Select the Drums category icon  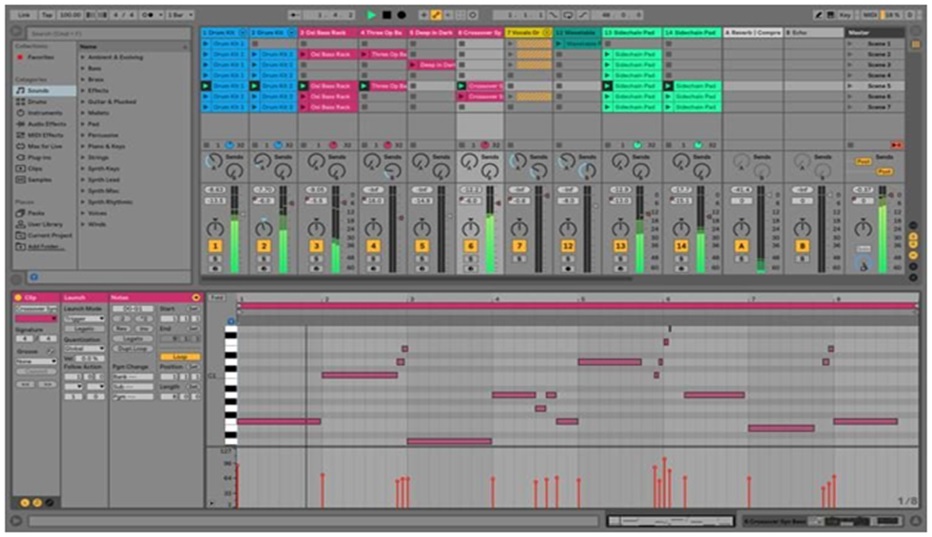point(21,102)
